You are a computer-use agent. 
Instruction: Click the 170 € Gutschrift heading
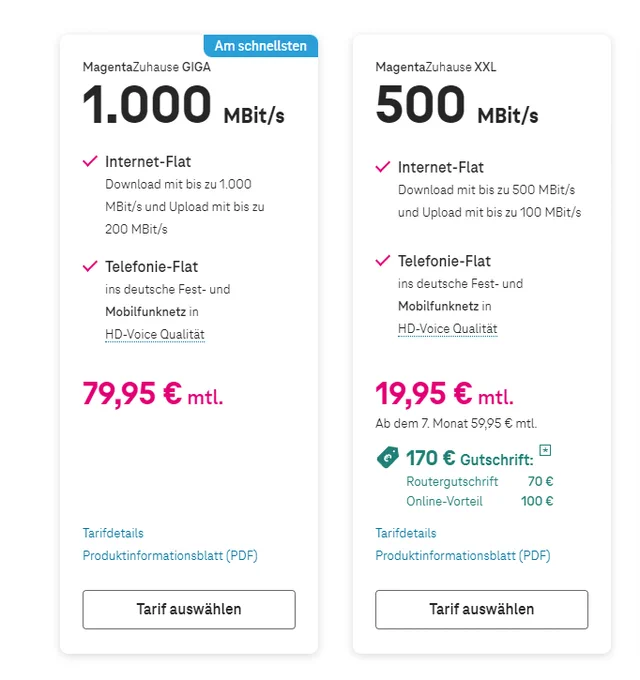click(x=470, y=458)
